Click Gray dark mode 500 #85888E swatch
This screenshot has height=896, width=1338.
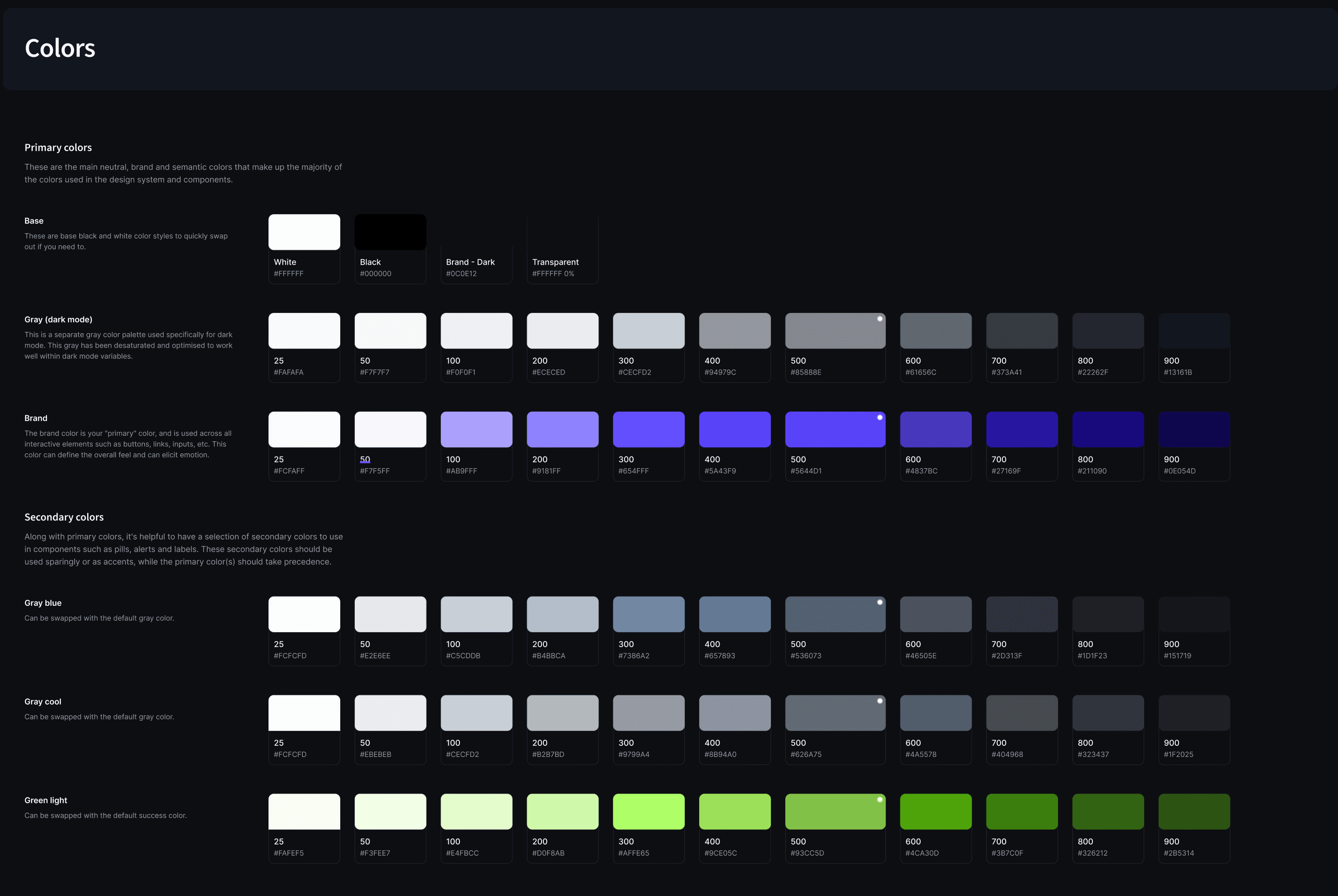click(835, 331)
